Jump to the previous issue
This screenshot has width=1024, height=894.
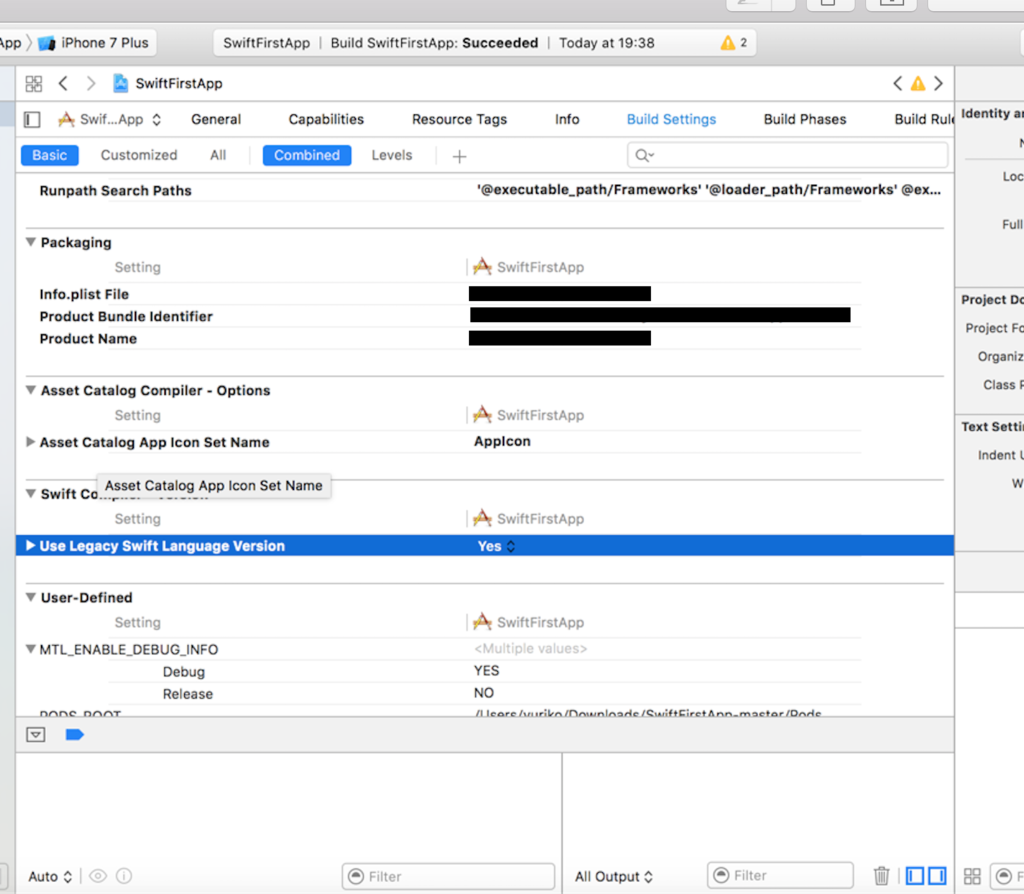click(x=897, y=84)
